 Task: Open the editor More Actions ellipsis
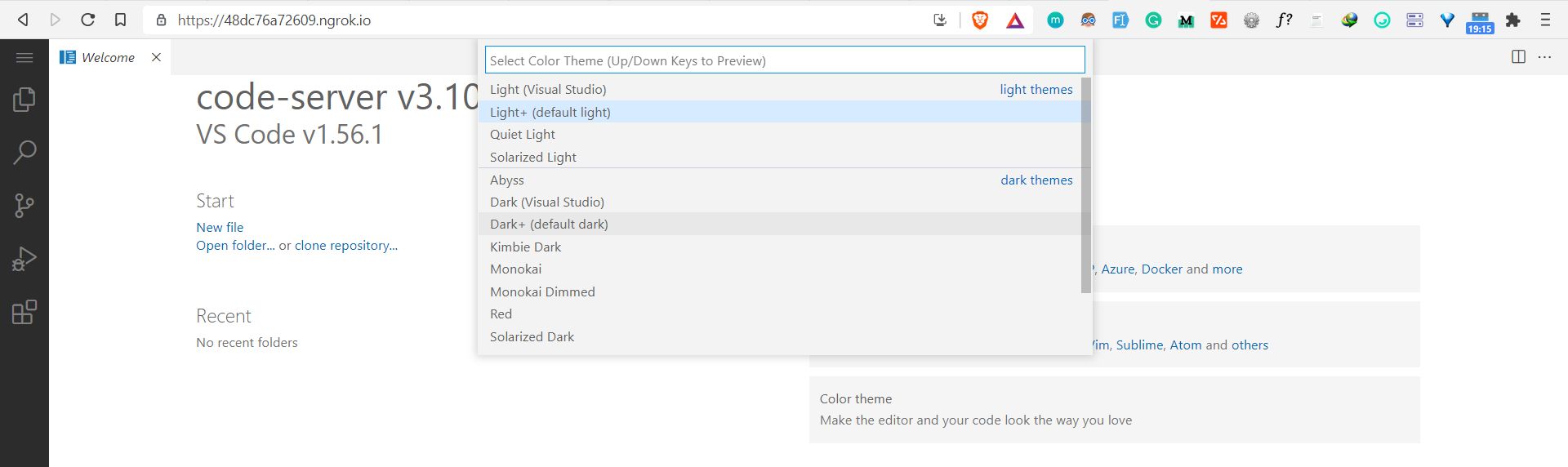coord(1544,57)
